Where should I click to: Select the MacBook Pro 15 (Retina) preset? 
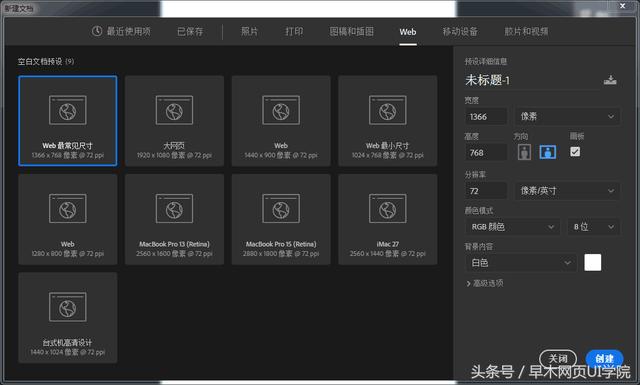281,219
